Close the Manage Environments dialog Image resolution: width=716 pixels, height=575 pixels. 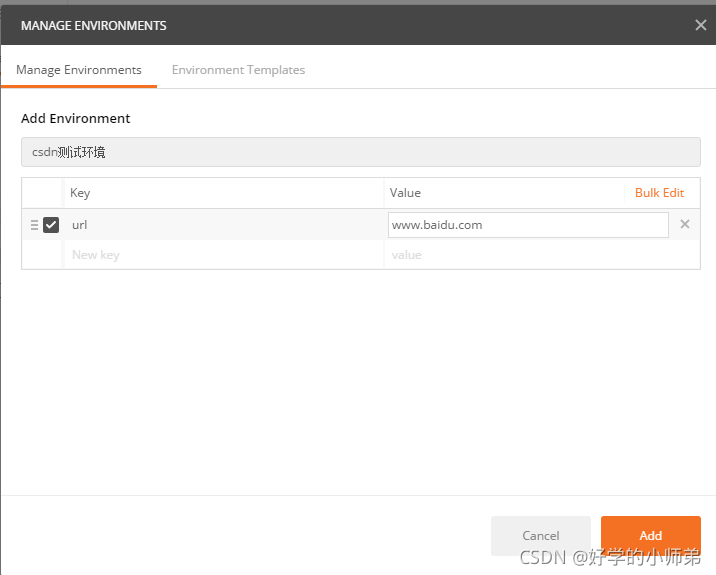700,25
